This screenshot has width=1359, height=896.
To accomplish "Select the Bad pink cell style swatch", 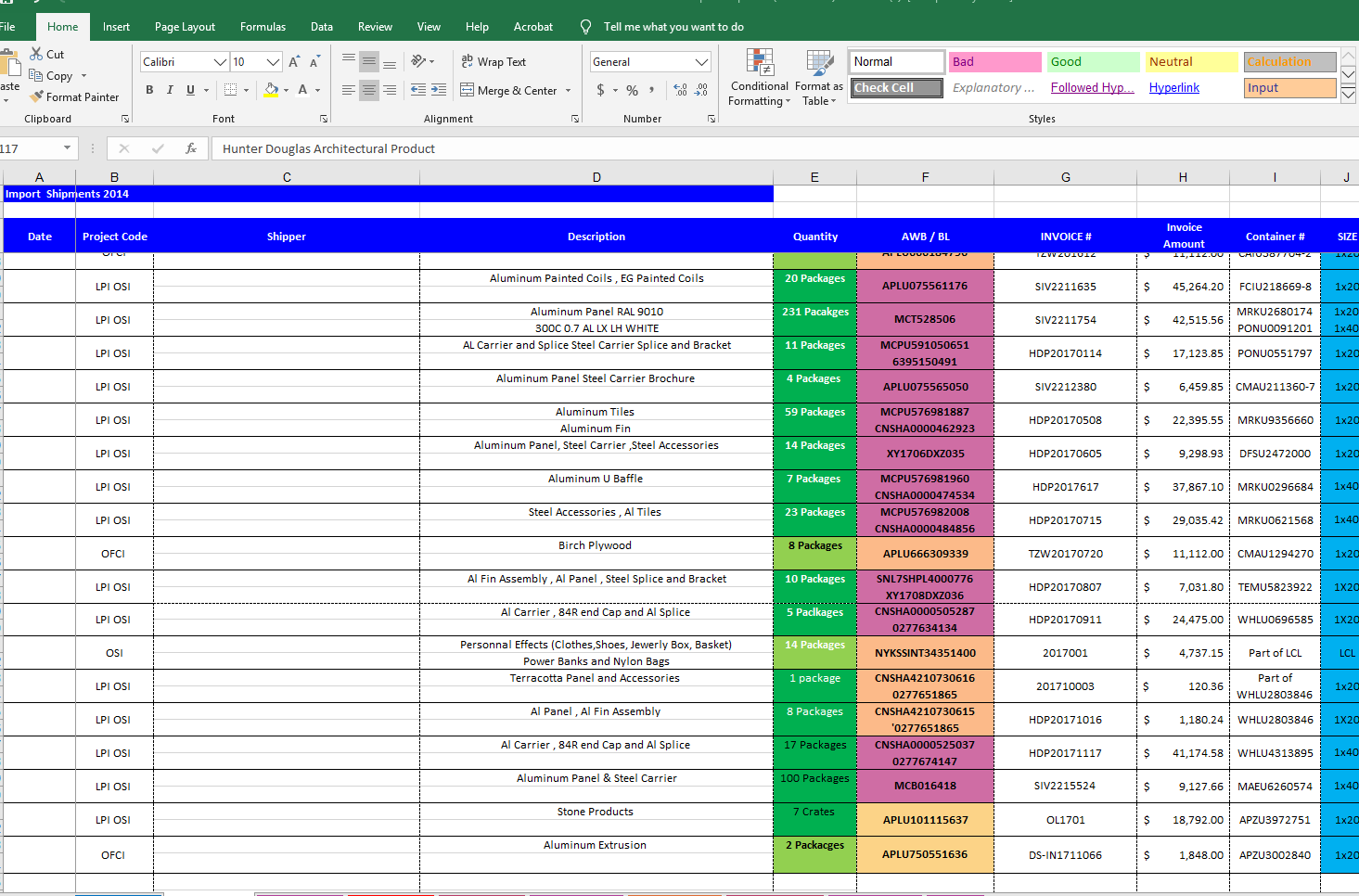I will click(x=995, y=62).
